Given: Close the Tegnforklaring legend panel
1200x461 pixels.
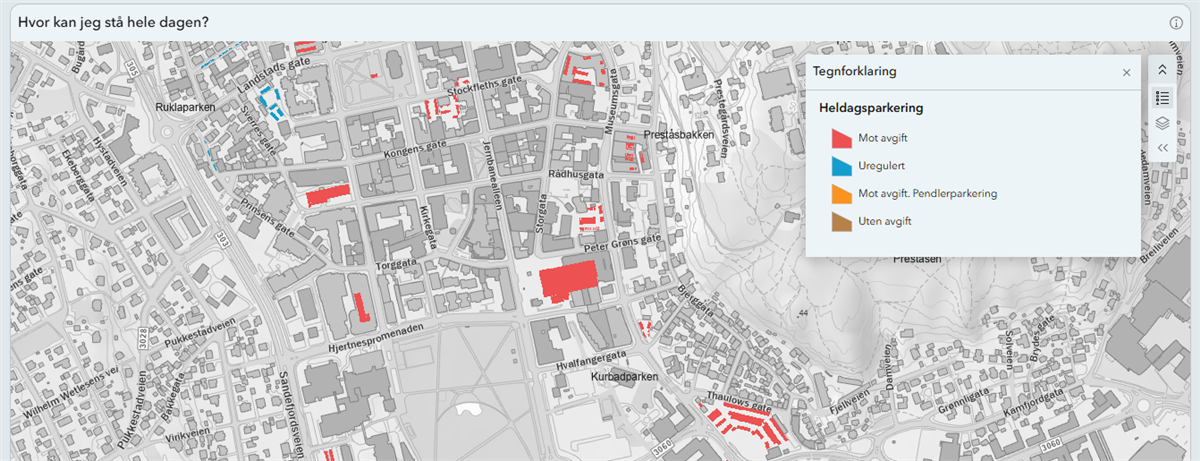Looking at the screenshot, I should coord(1126,72).
